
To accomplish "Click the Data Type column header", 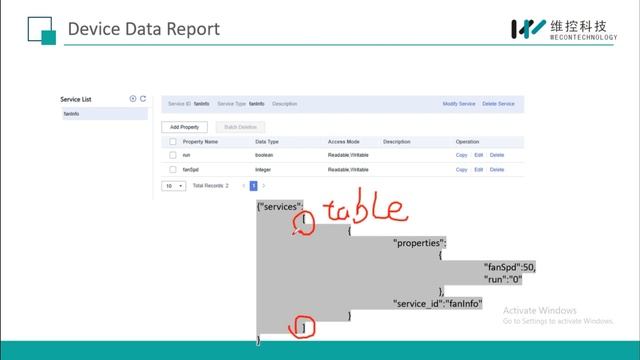I will click(267, 142).
